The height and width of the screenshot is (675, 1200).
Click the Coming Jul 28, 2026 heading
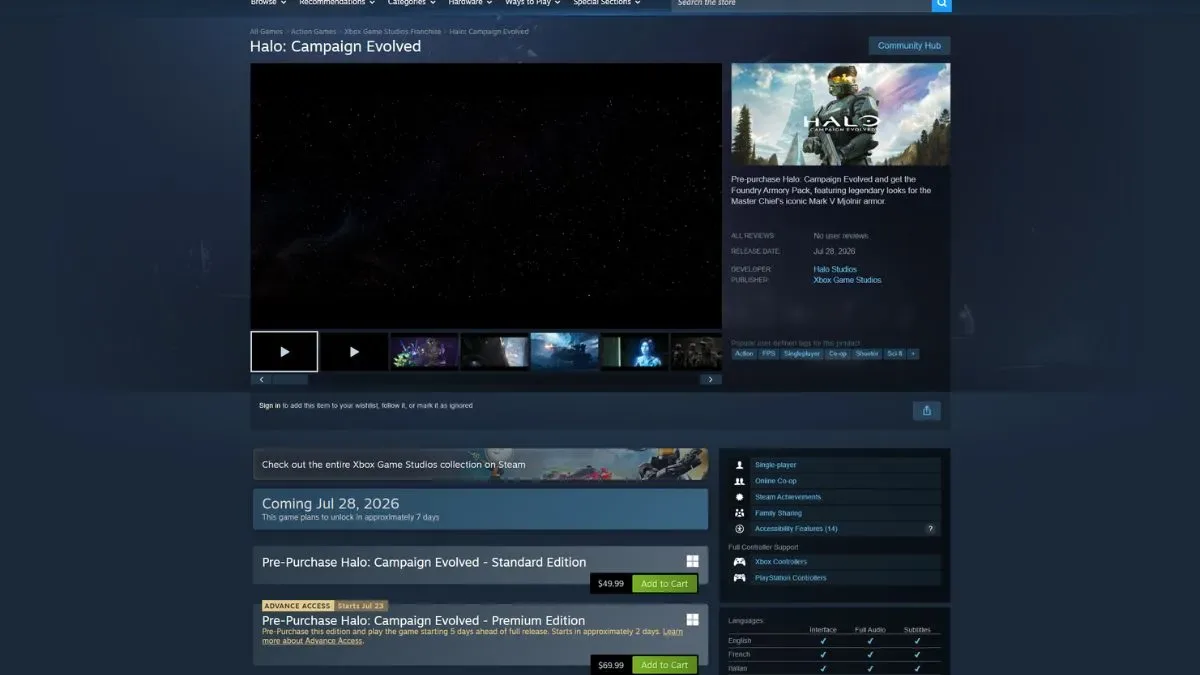point(331,503)
